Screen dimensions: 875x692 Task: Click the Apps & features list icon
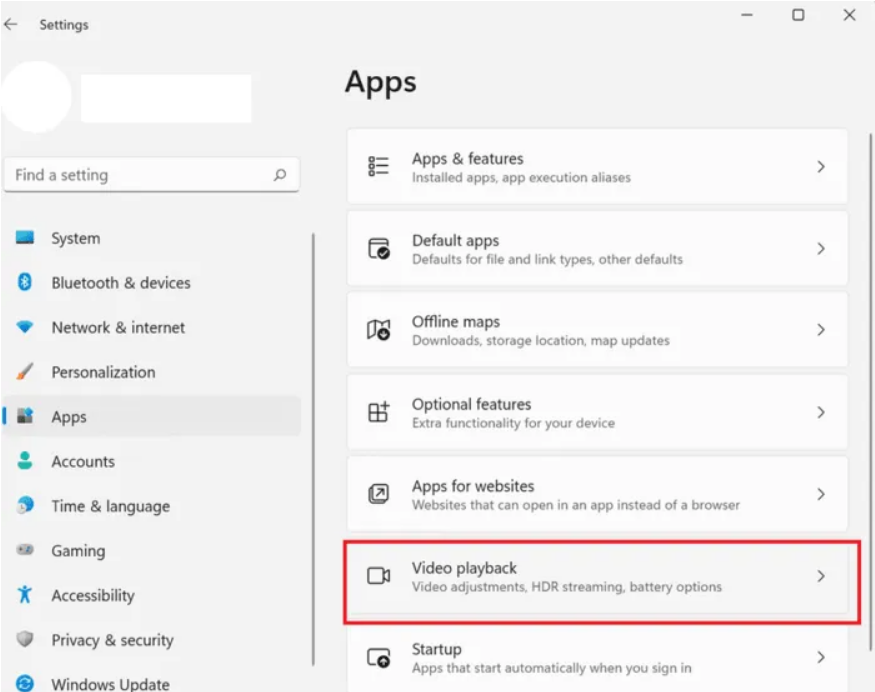pyautogui.click(x=378, y=167)
